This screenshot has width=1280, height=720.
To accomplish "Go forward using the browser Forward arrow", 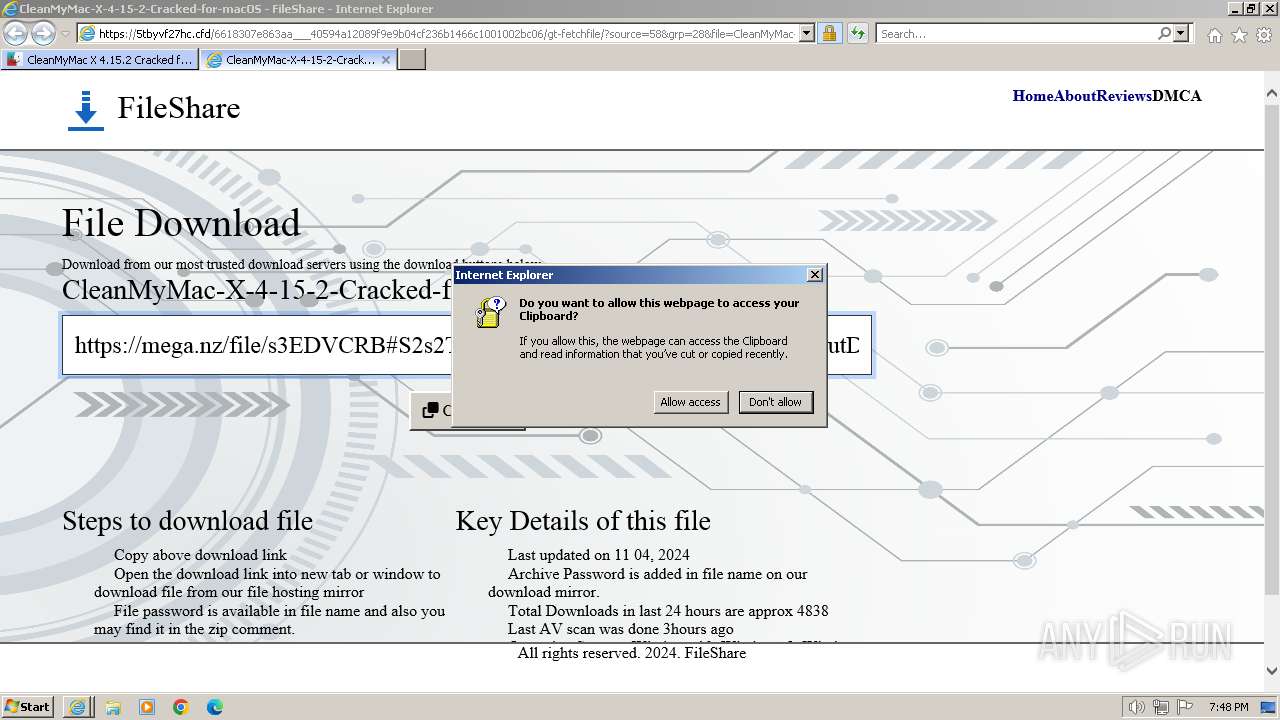I will point(43,33).
